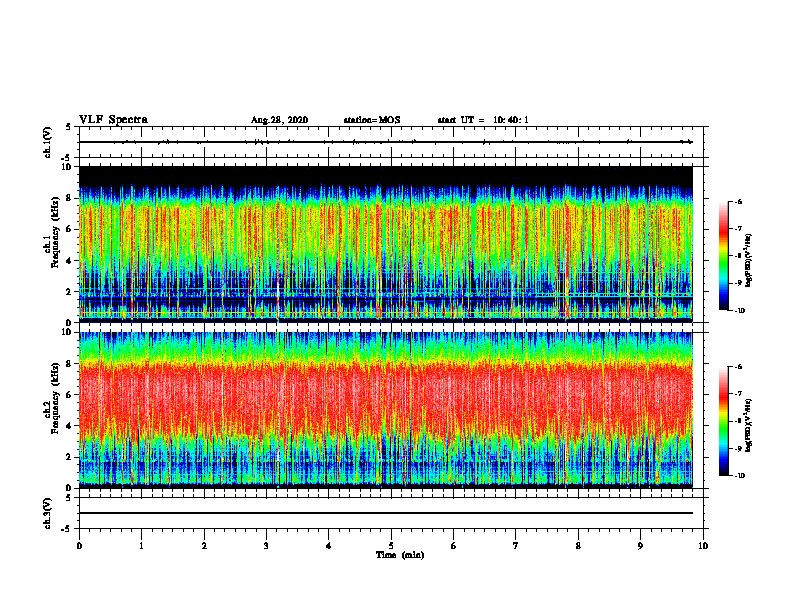Click the "5" tick label on Time axis
Screen dimensions: 792x612
coord(391,546)
